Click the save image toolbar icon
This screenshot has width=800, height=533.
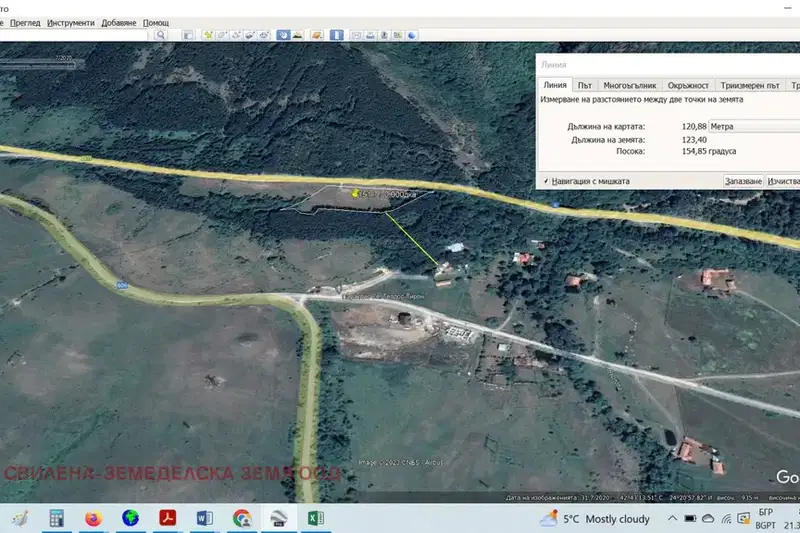point(384,35)
